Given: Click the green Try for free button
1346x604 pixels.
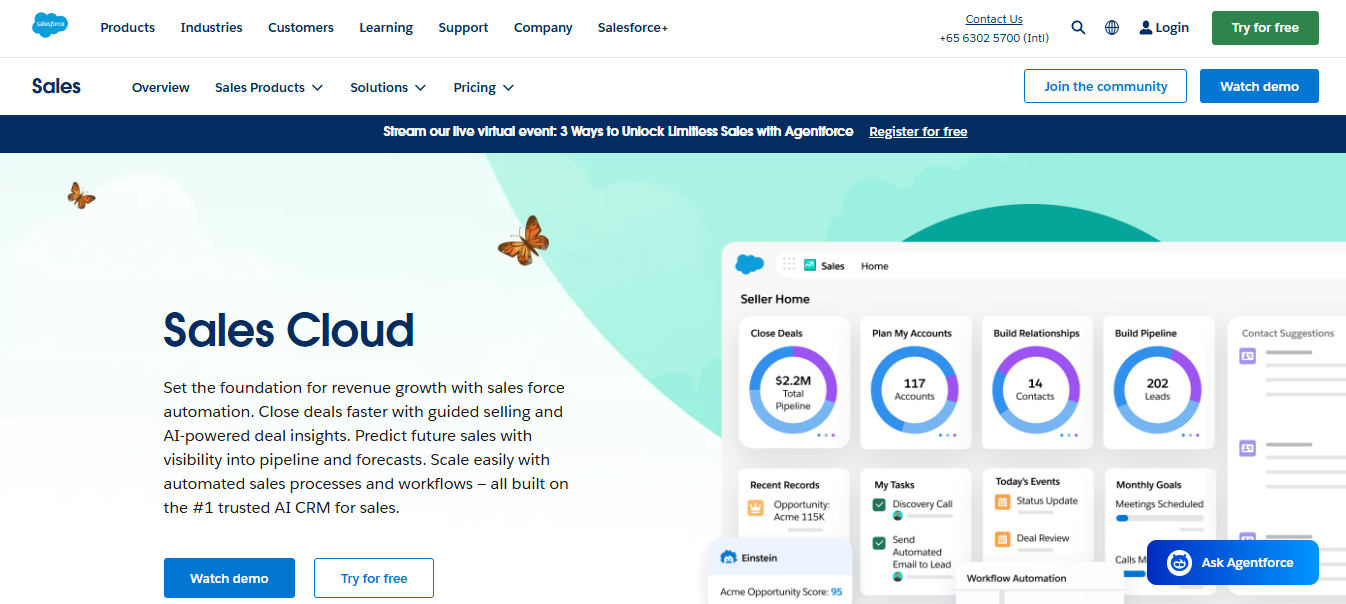Looking at the screenshot, I should pyautogui.click(x=1265, y=28).
